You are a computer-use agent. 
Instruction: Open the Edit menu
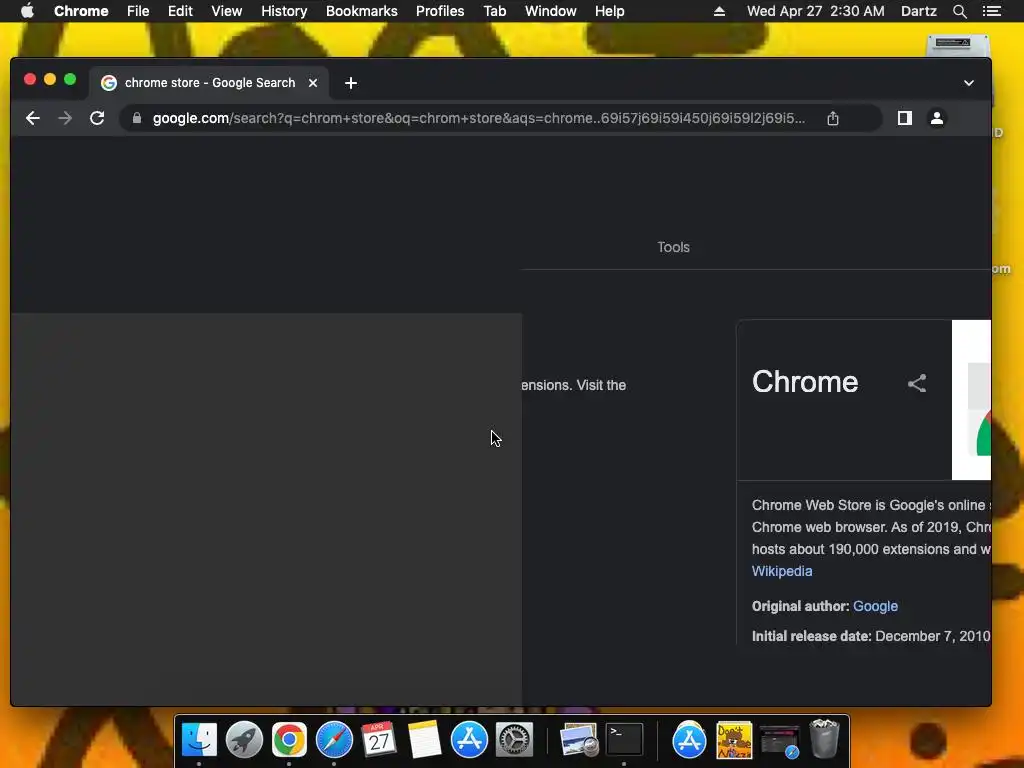tap(180, 11)
